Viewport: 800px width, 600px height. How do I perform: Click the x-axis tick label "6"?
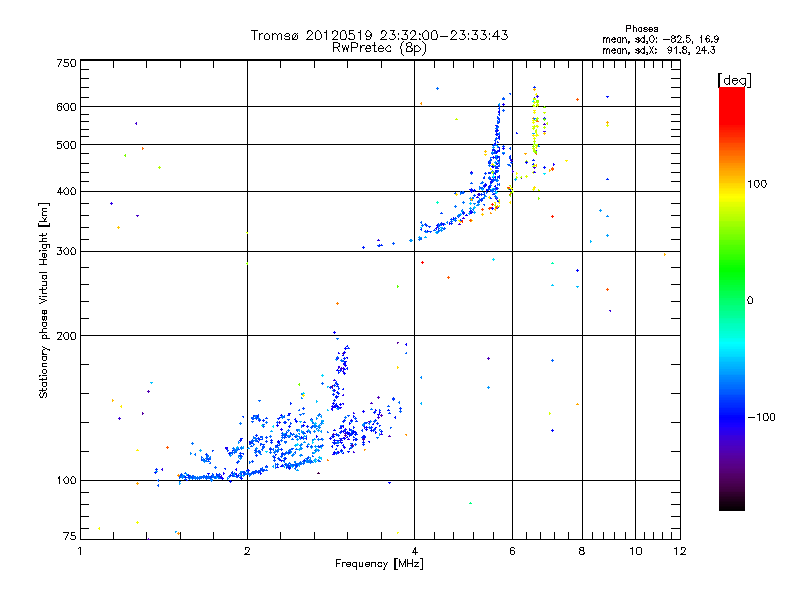point(512,551)
